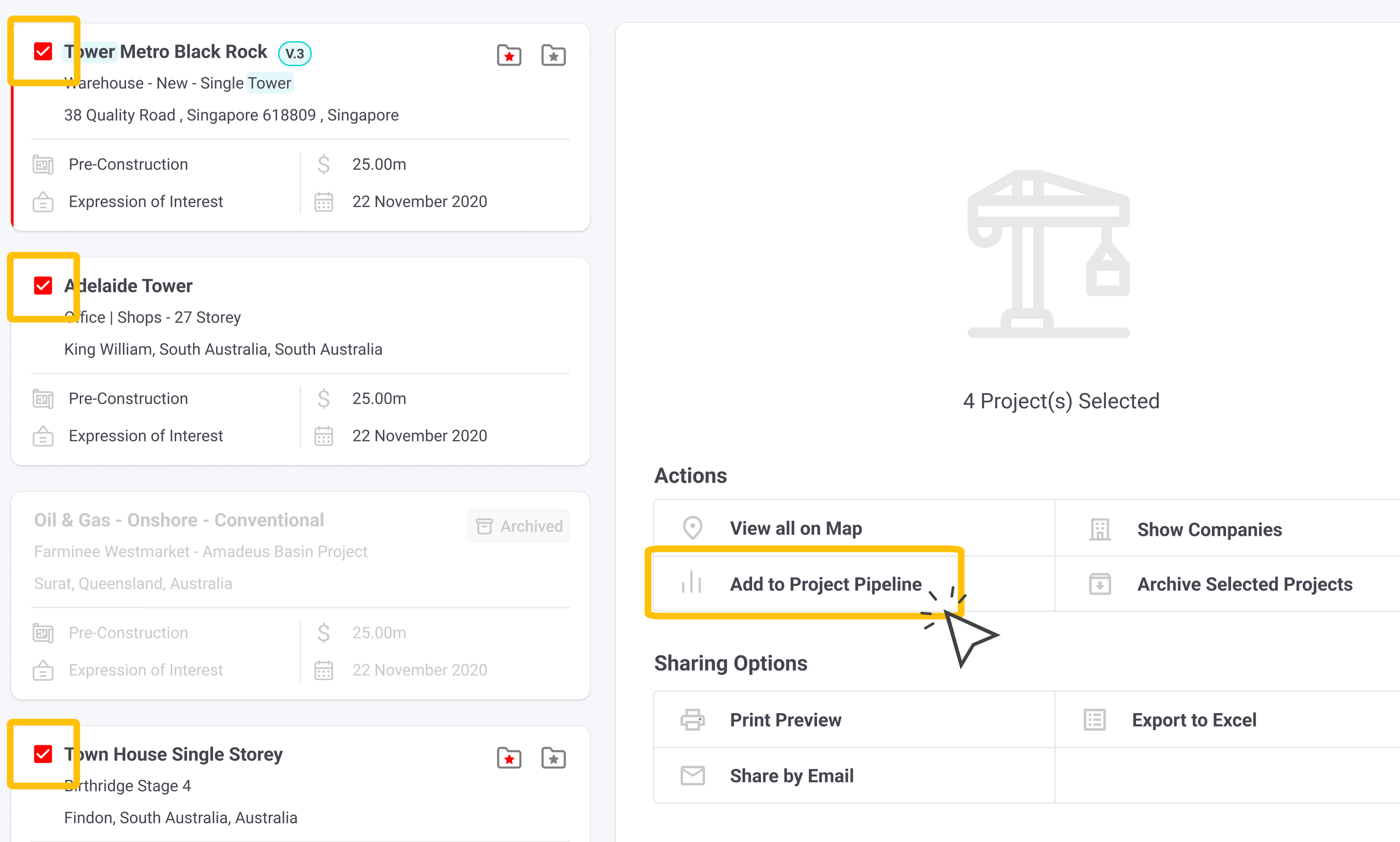Screen dimensions: 1400x842
Task: Uncheck the Tower Metro Black Rock checkbox
Action: [x=43, y=51]
